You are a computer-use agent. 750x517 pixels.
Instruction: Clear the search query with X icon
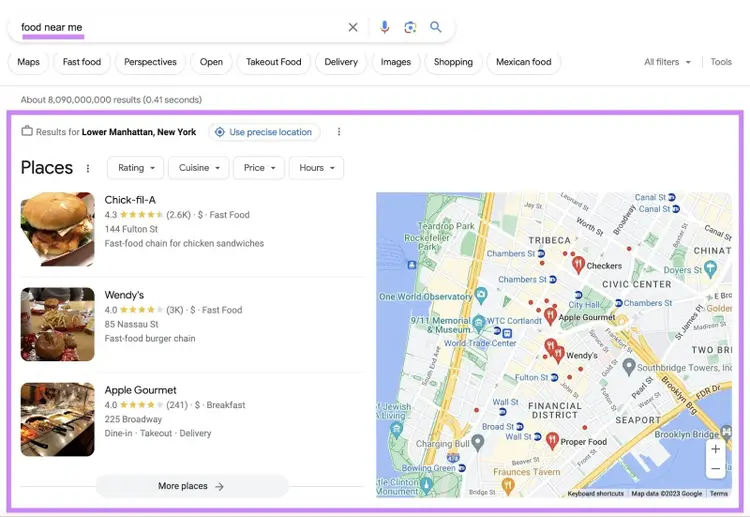coord(353,27)
